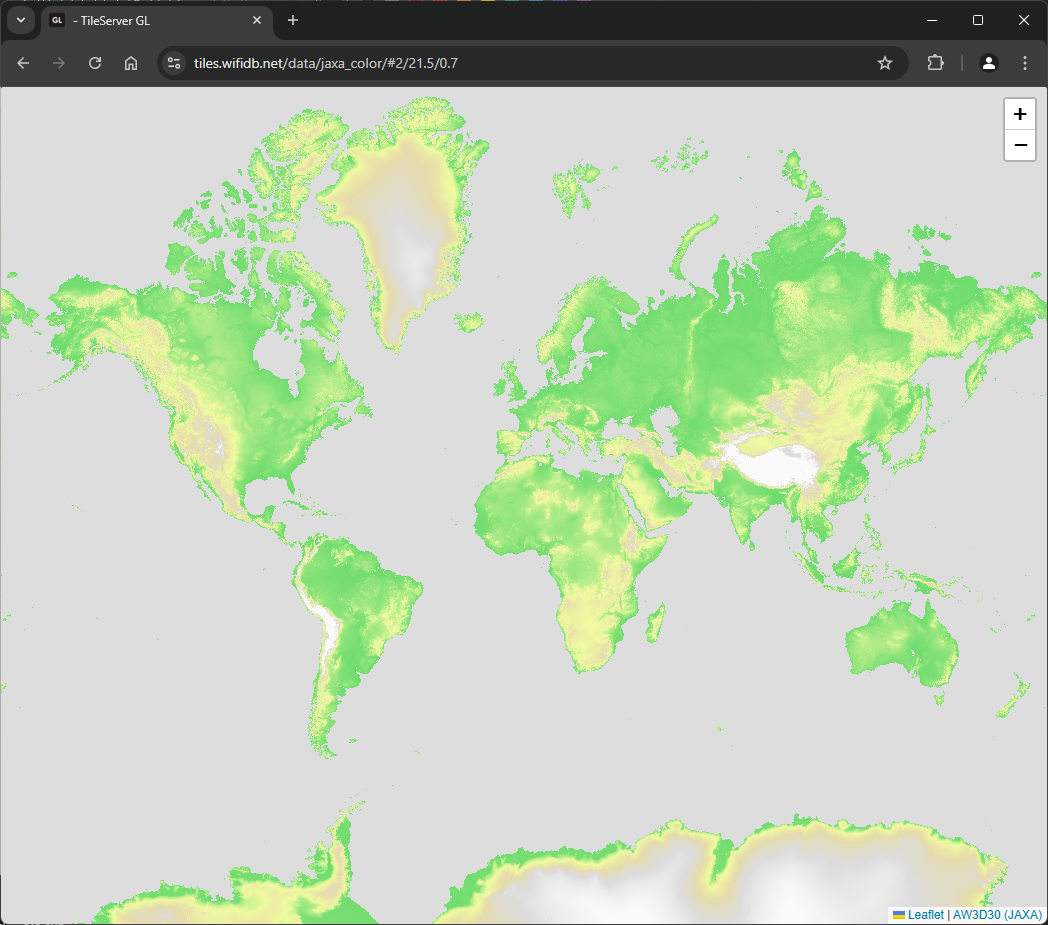
Task: Expand the tab search dropdown chevron
Action: pyautogui.click(x=20, y=20)
